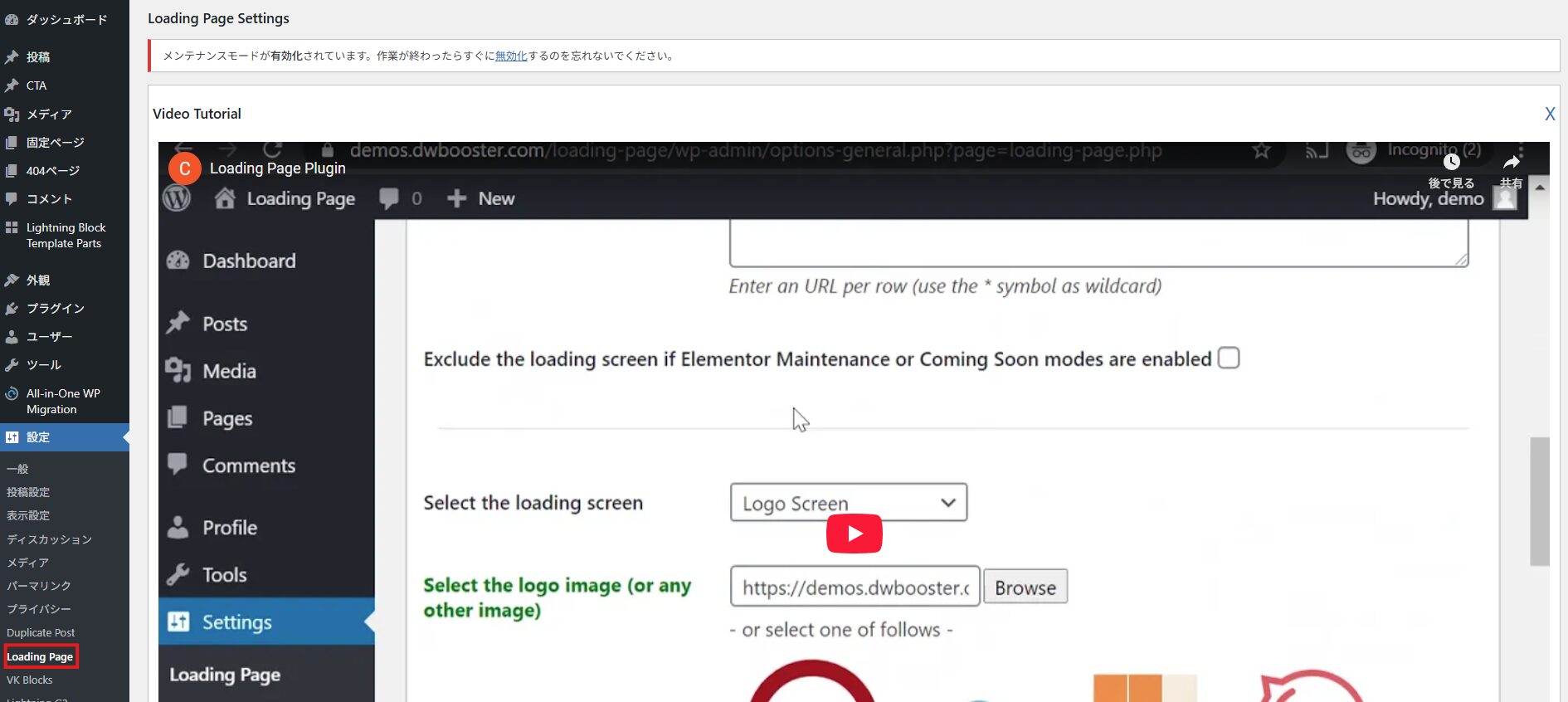Open the ダッシュボード dashboard icon
1568x702 pixels.
(x=12, y=20)
